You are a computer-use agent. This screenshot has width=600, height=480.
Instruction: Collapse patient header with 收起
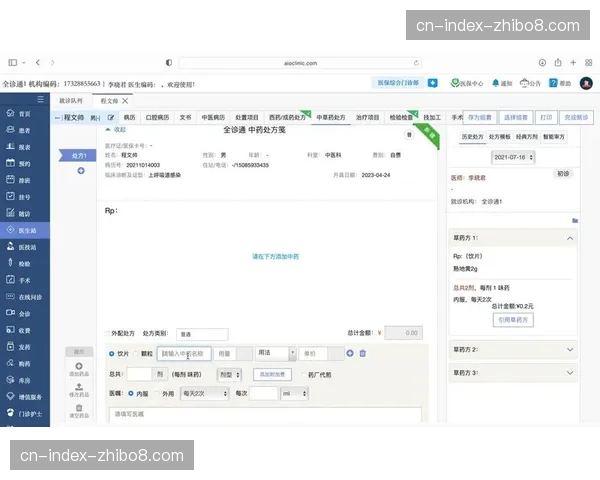[116, 130]
